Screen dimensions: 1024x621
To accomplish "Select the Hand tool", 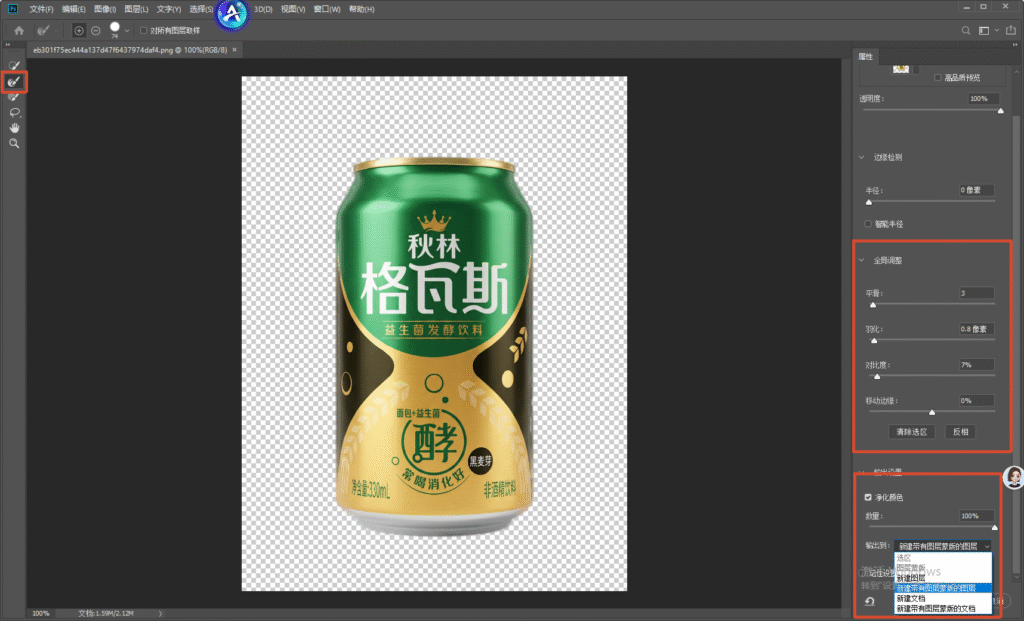I will click(14, 128).
